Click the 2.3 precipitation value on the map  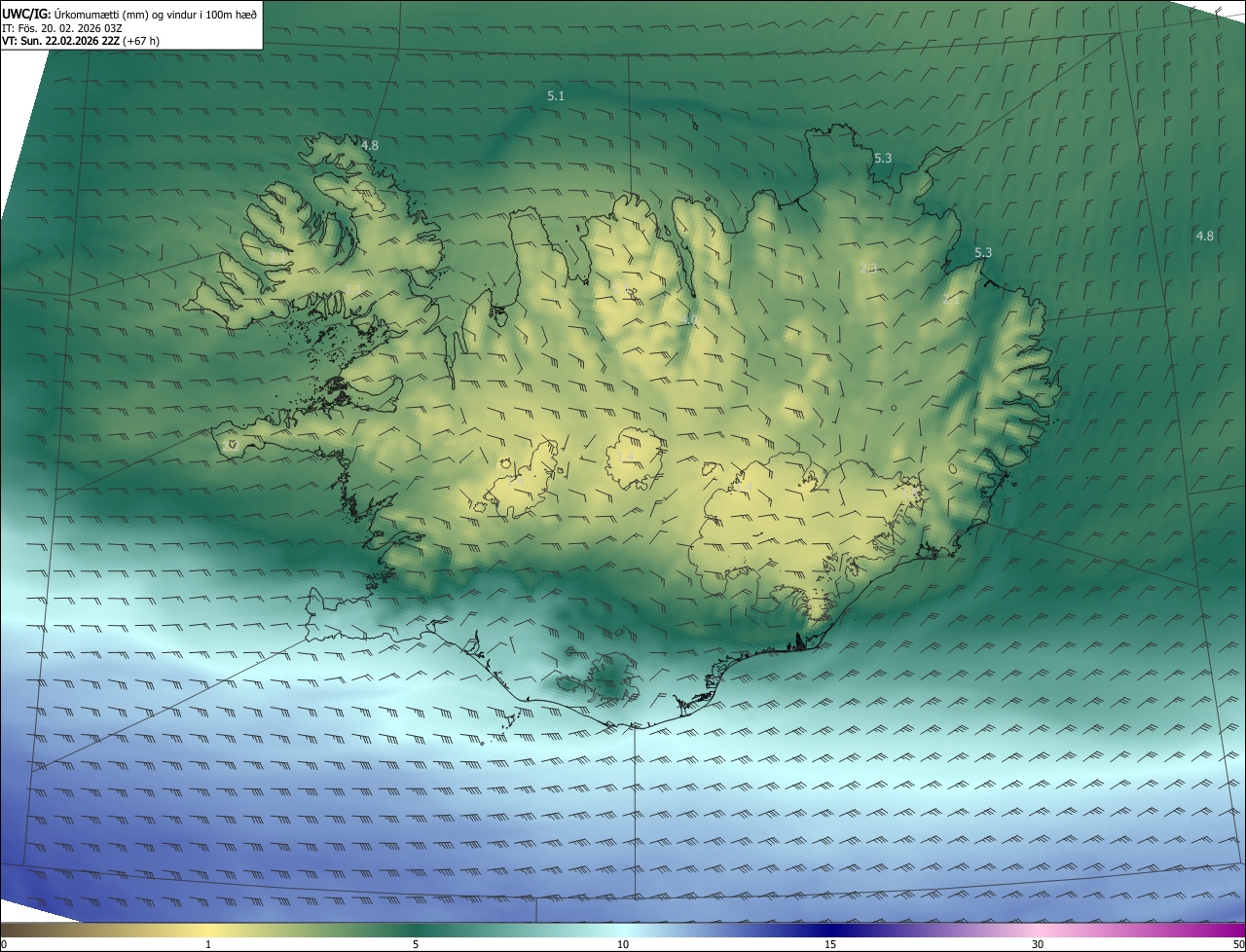coord(869,267)
